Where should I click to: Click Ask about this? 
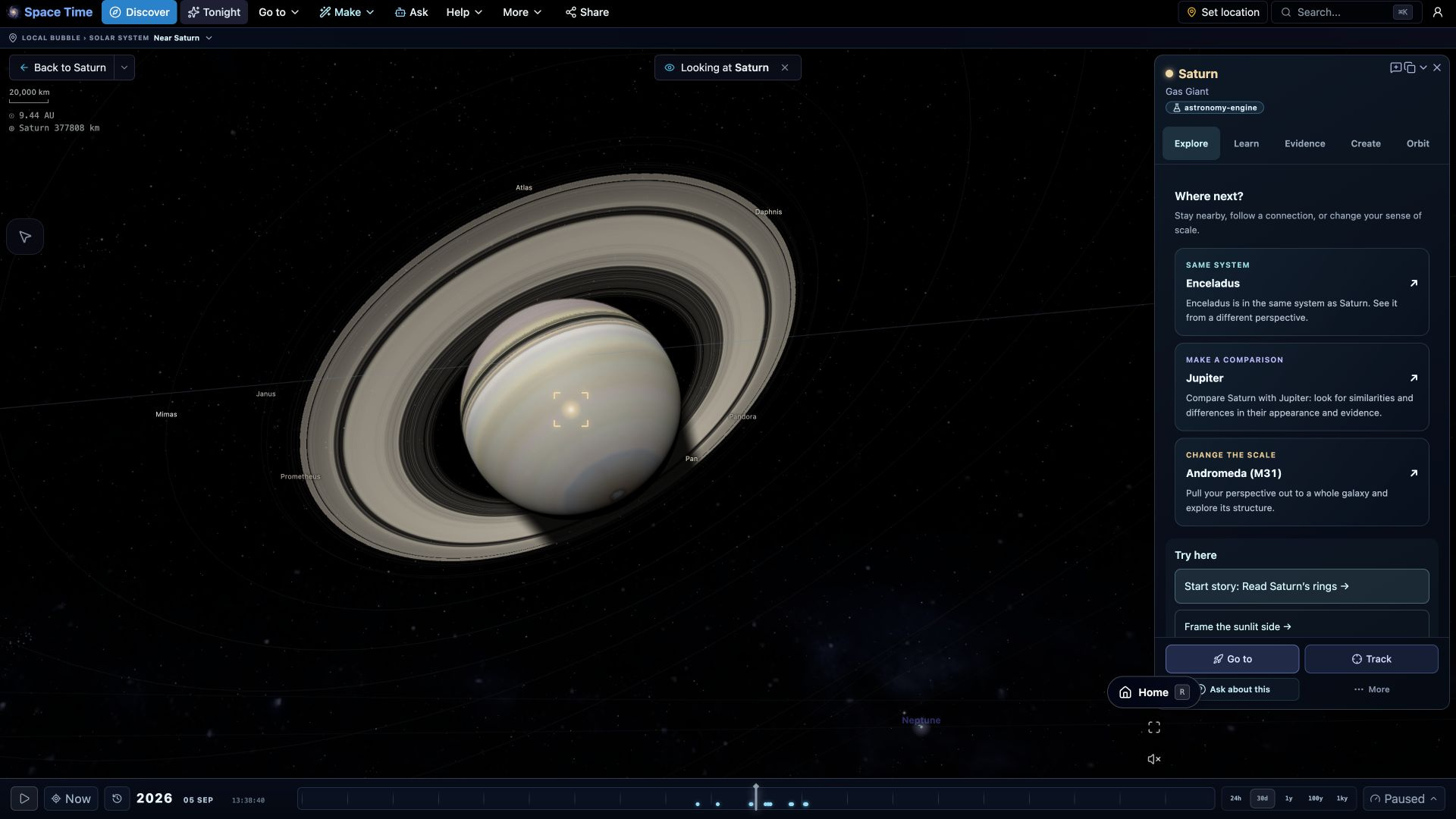point(1239,689)
